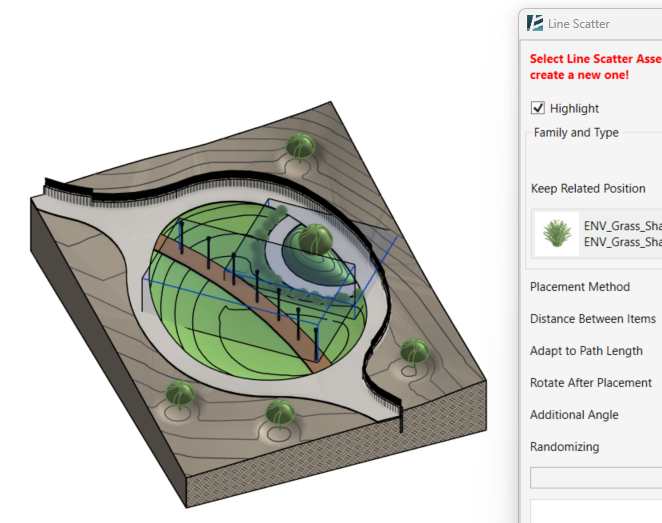Click the red Select Line Scatter message
Image resolution: width=662 pixels, height=523 pixels.
(595, 67)
